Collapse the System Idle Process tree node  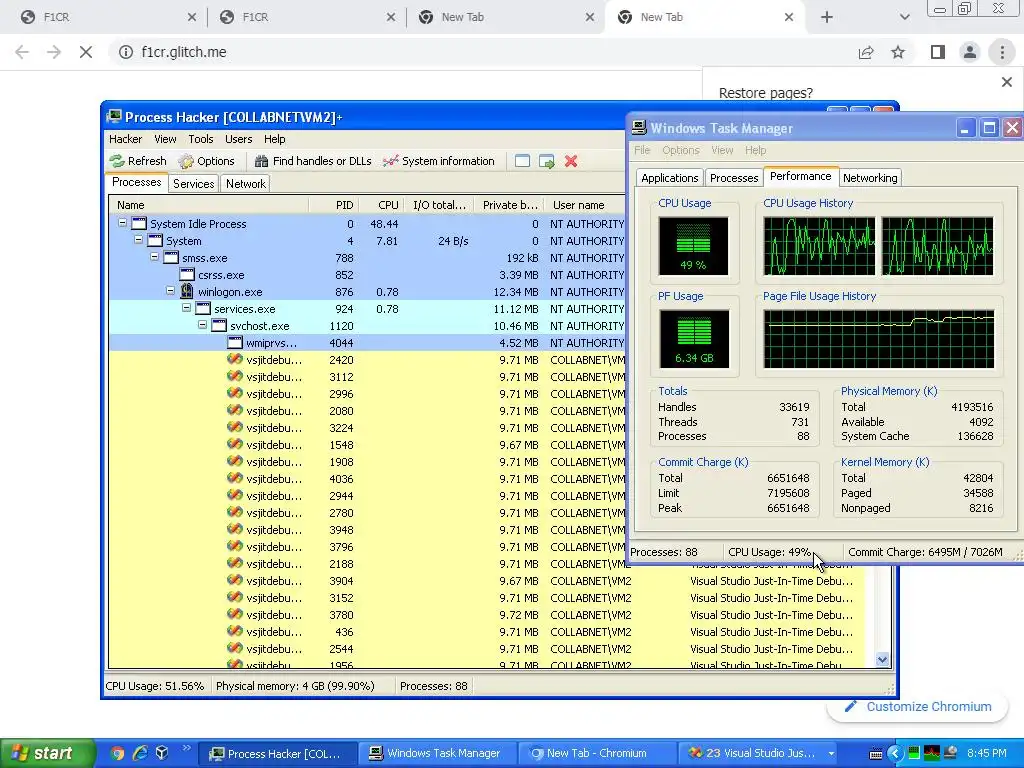[122, 223]
